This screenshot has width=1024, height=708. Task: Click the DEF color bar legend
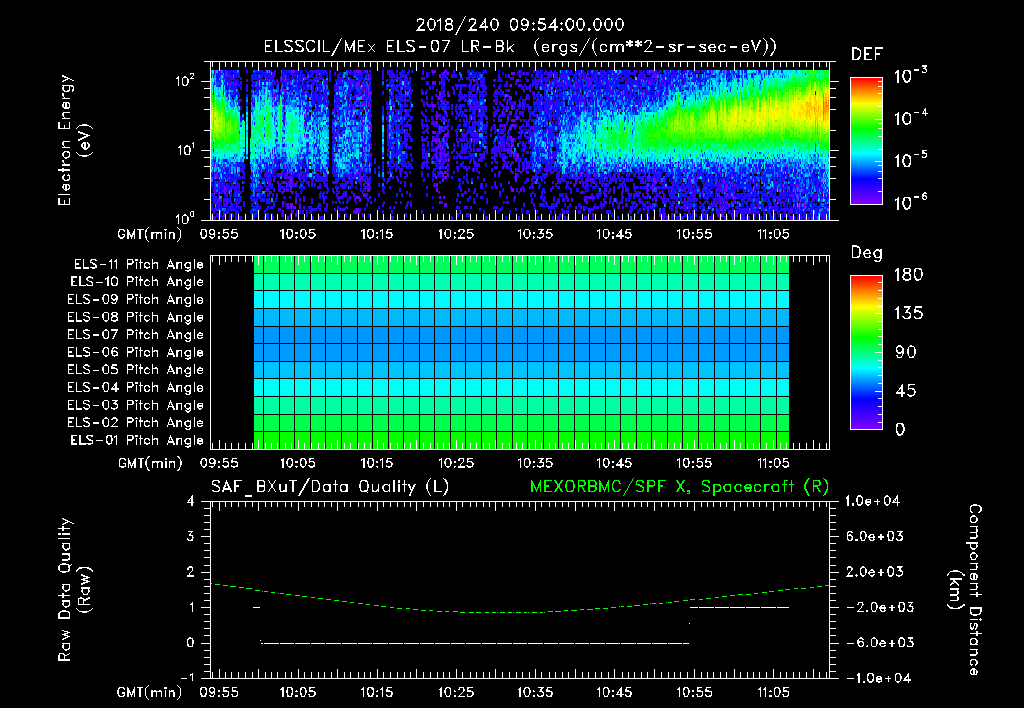[866, 140]
